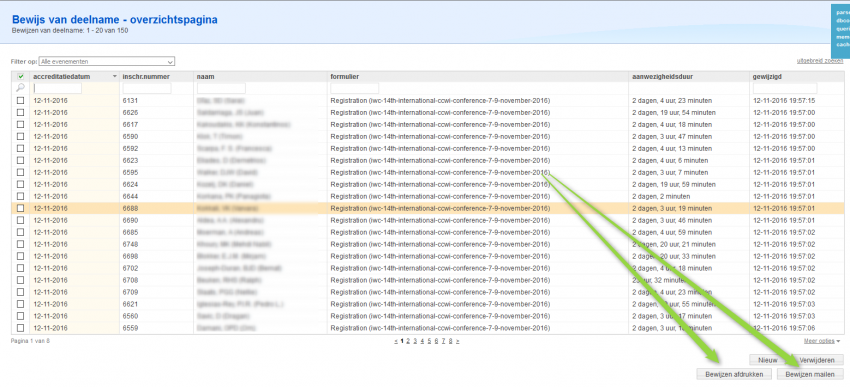Open the 'uitgebreid zoeken' link
The image size is (850, 387).
[x=820, y=61]
